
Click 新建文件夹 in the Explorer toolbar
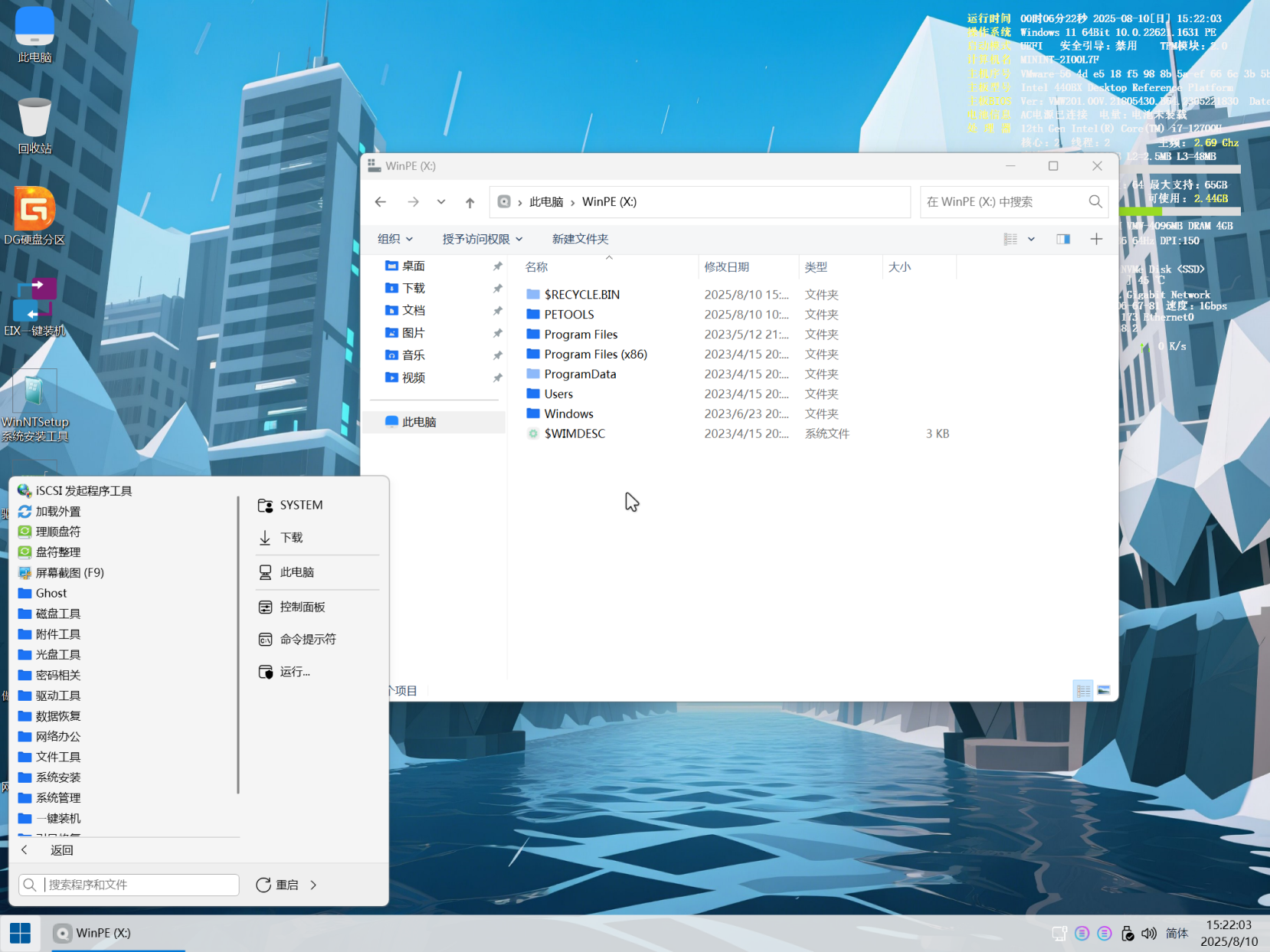[579, 238]
